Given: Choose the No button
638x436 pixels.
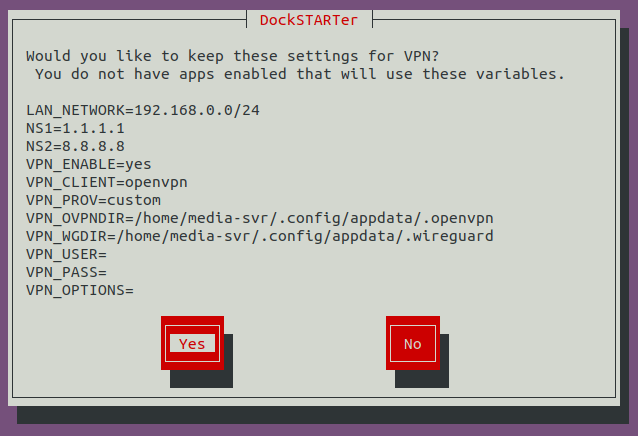Looking at the screenshot, I should (x=413, y=343).
